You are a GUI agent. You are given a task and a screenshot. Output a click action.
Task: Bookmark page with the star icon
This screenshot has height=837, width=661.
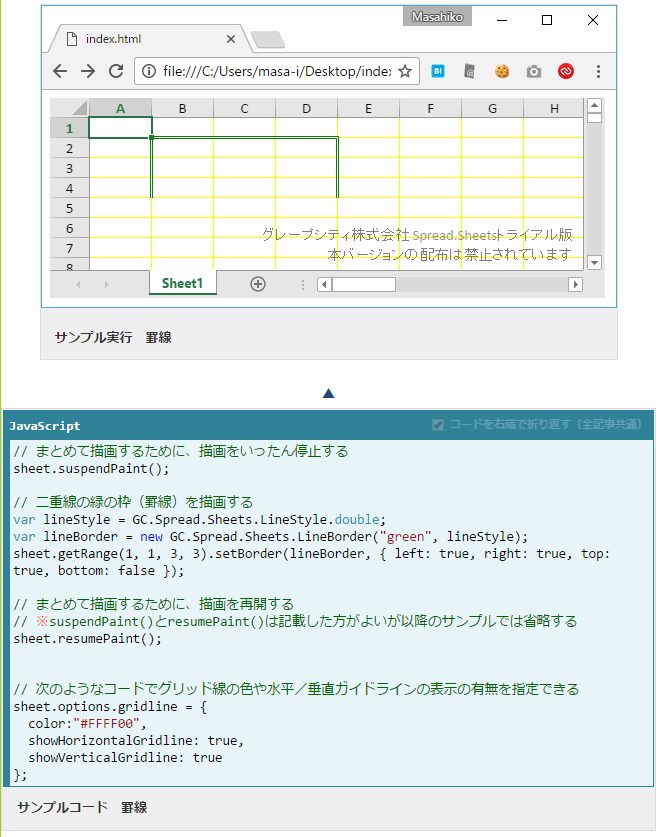pyautogui.click(x=405, y=71)
